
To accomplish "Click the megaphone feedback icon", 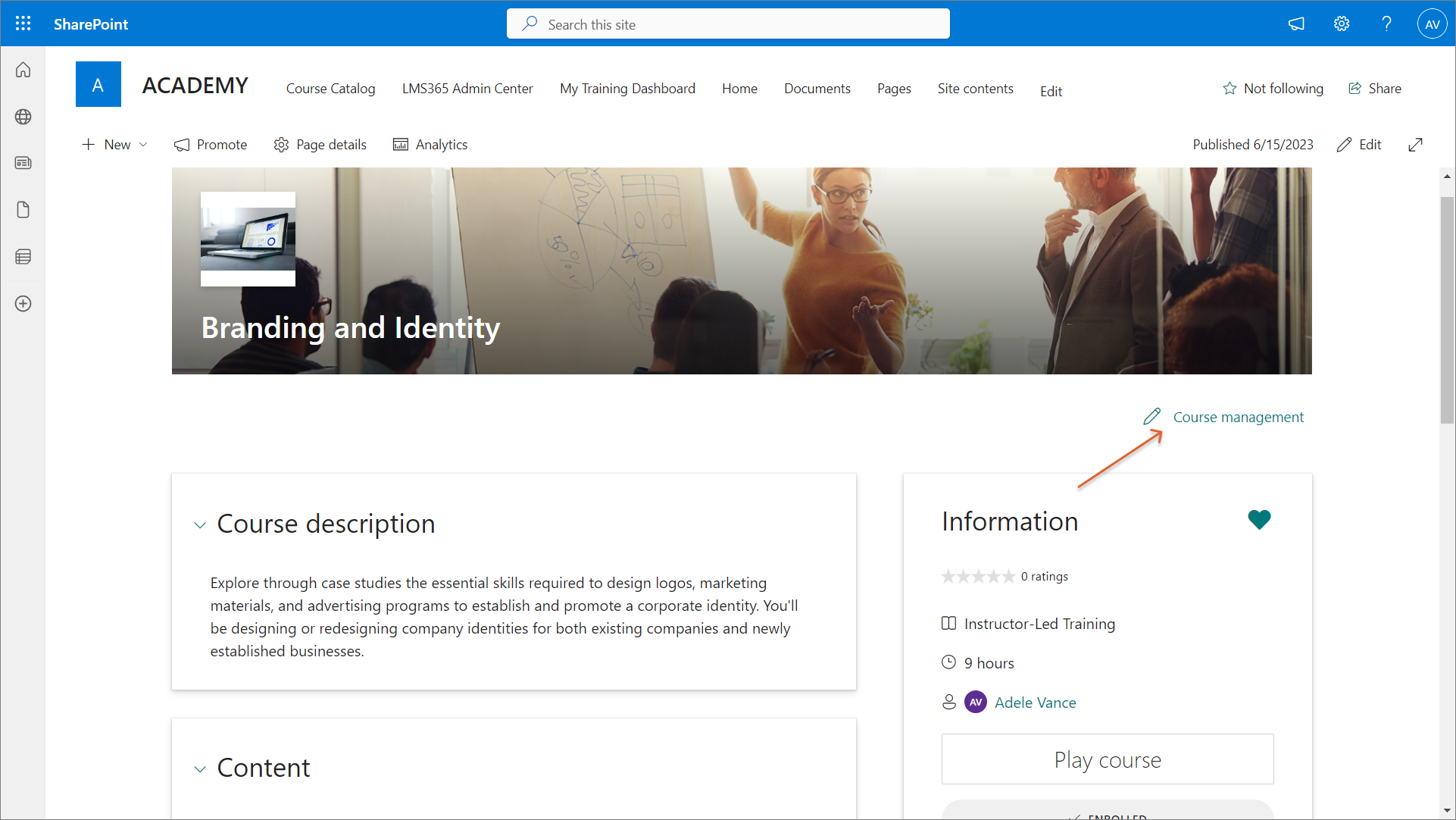I will pyautogui.click(x=1296, y=23).
